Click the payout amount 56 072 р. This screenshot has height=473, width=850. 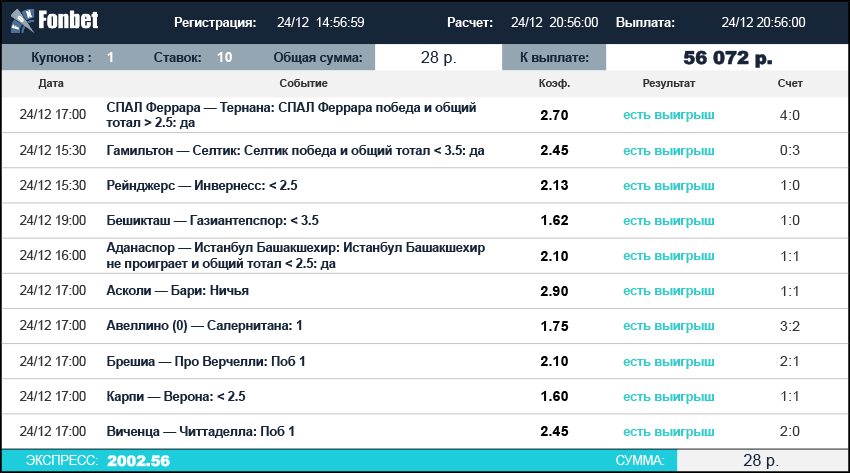tap(727, 57)
